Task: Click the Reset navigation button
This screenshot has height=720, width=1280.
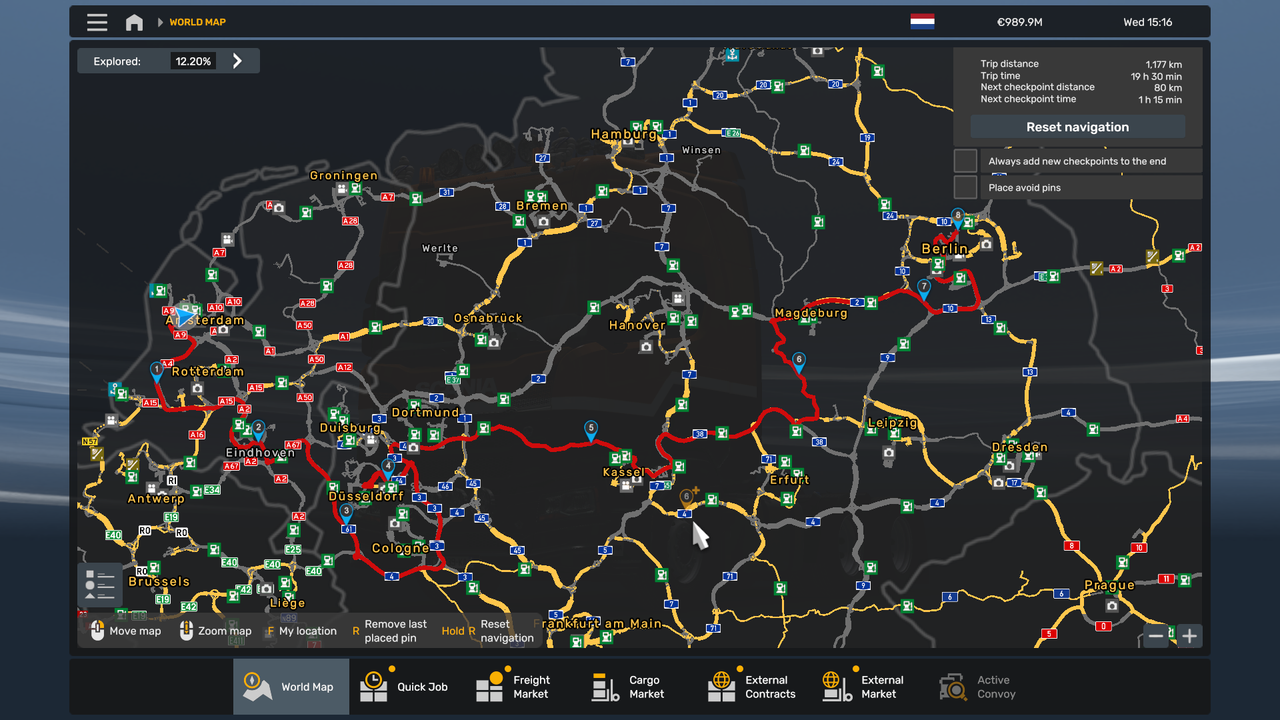Action: [1077, 127]
